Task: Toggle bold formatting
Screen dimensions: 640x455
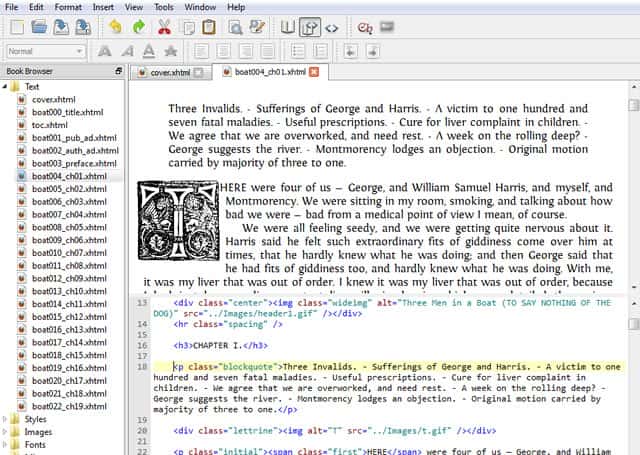Action: [104, 51]
